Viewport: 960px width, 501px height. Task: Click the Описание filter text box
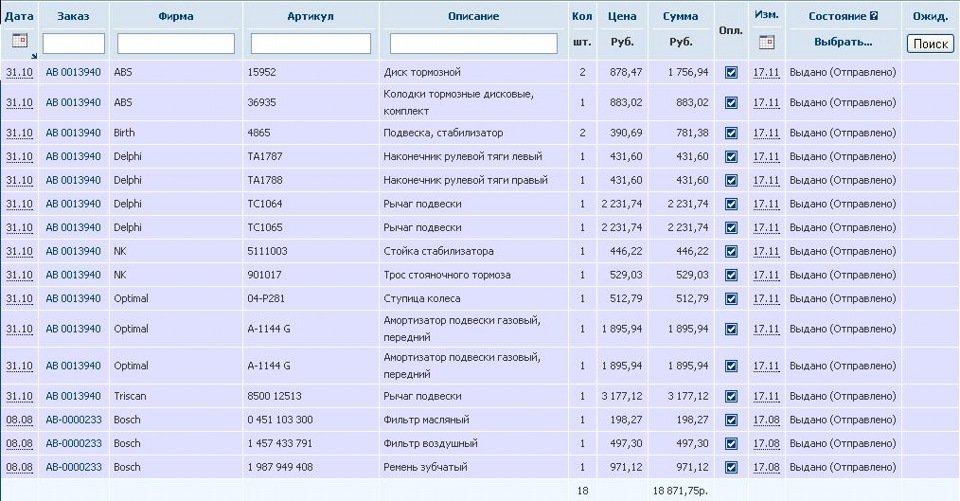pyautogui.click(x=473, y=44)
